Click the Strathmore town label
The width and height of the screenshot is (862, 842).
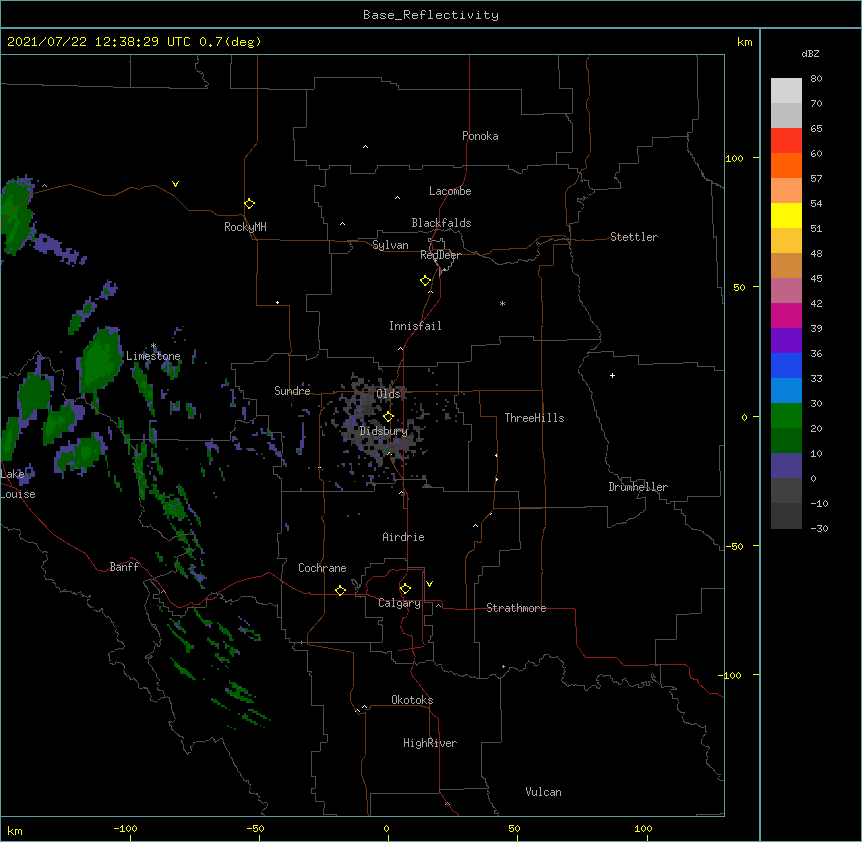pyautogui.click(x=516, y=608)
